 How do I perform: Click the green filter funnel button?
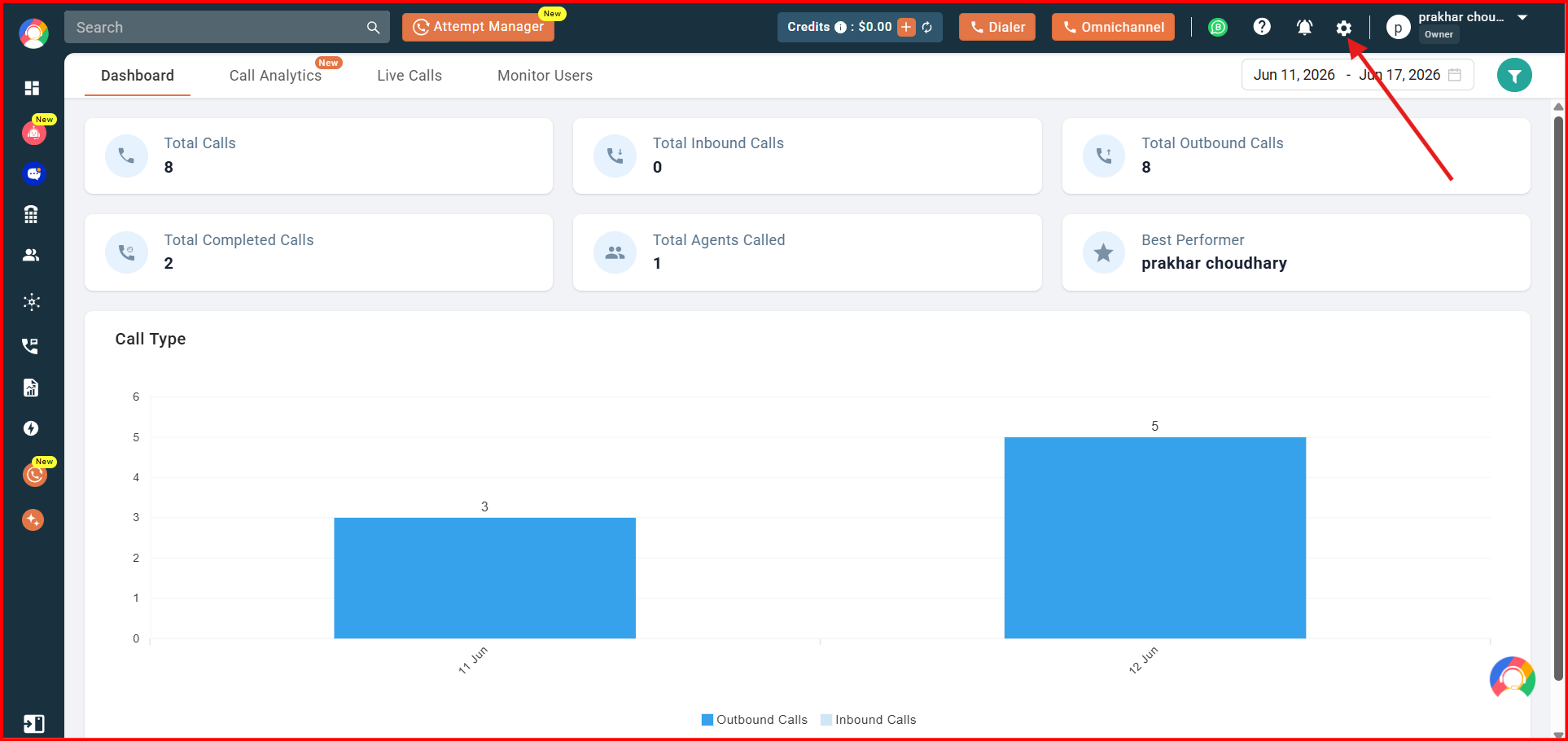(x=1514, y=76)
